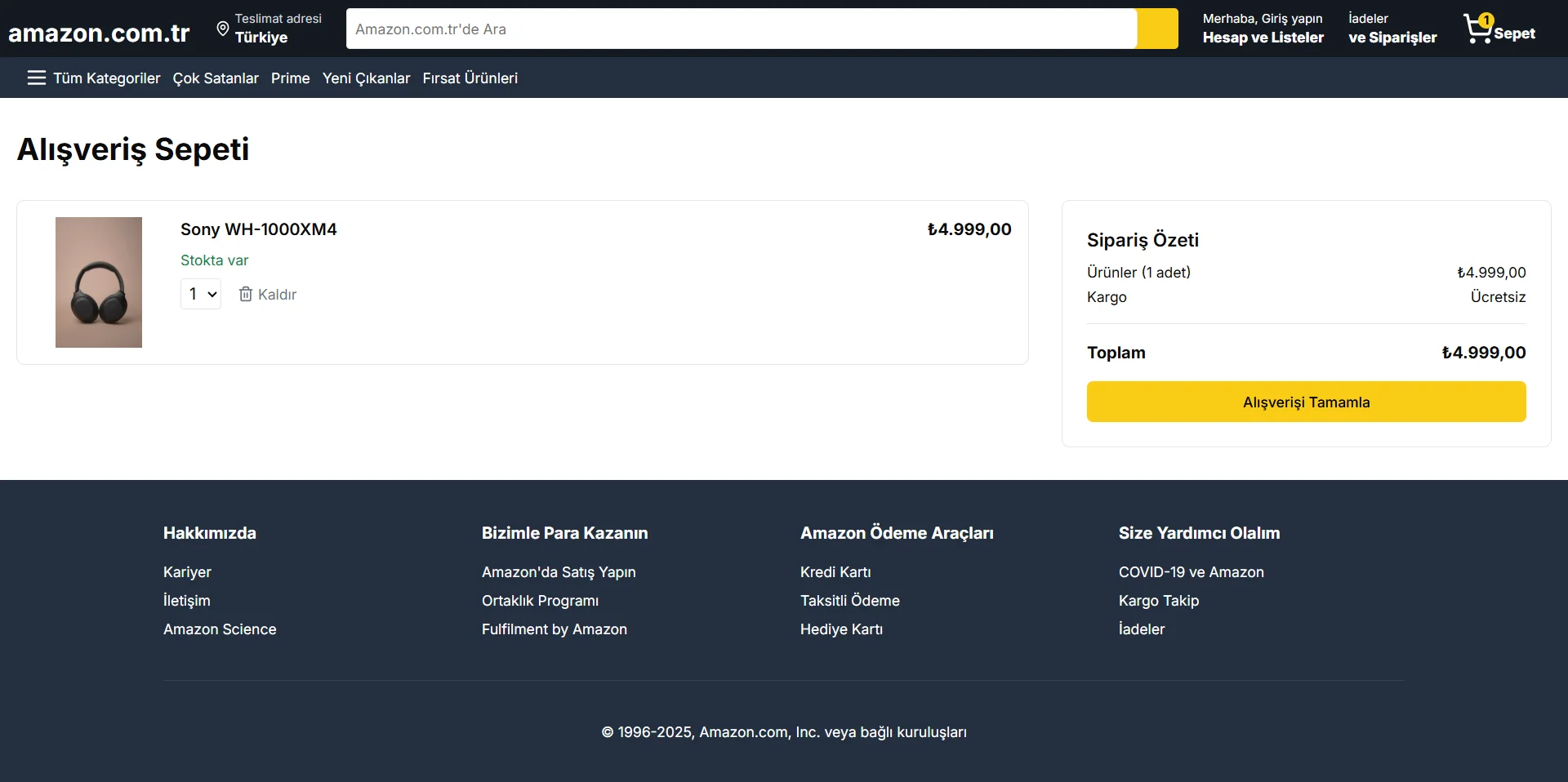Click the Sepet label in header
This screenshot has width=1568, height=782.
(1515, 33)
